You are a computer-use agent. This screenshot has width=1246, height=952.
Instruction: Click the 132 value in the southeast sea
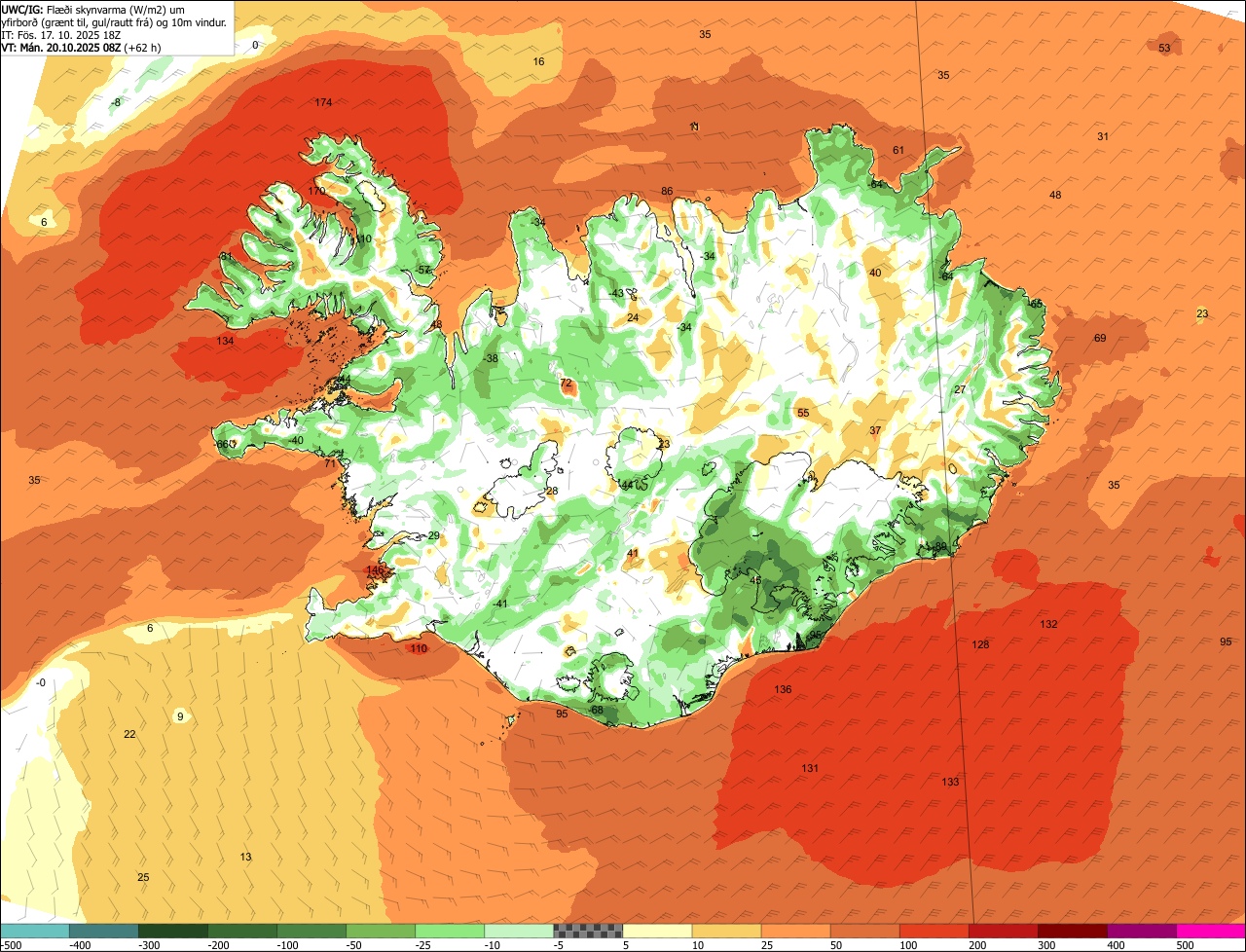click(1048, 624)
